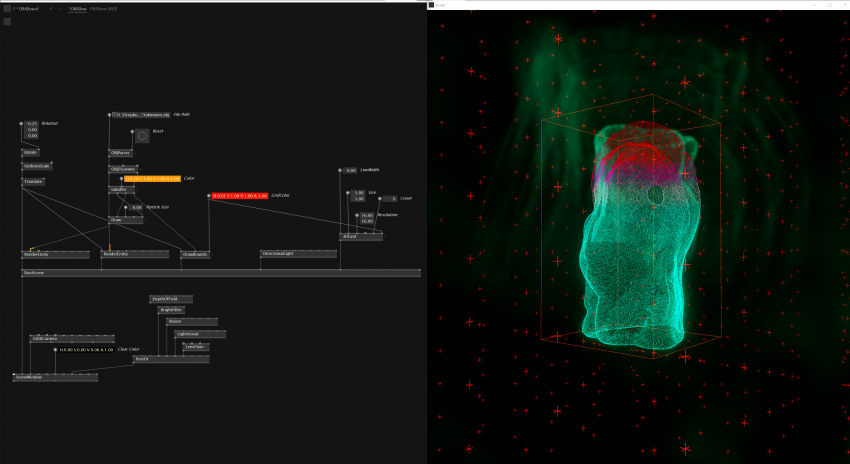This screenshot has height=464, width=850.
Task: Click the connector dot of the Clear Color IOBox
Action: point(55,350)
